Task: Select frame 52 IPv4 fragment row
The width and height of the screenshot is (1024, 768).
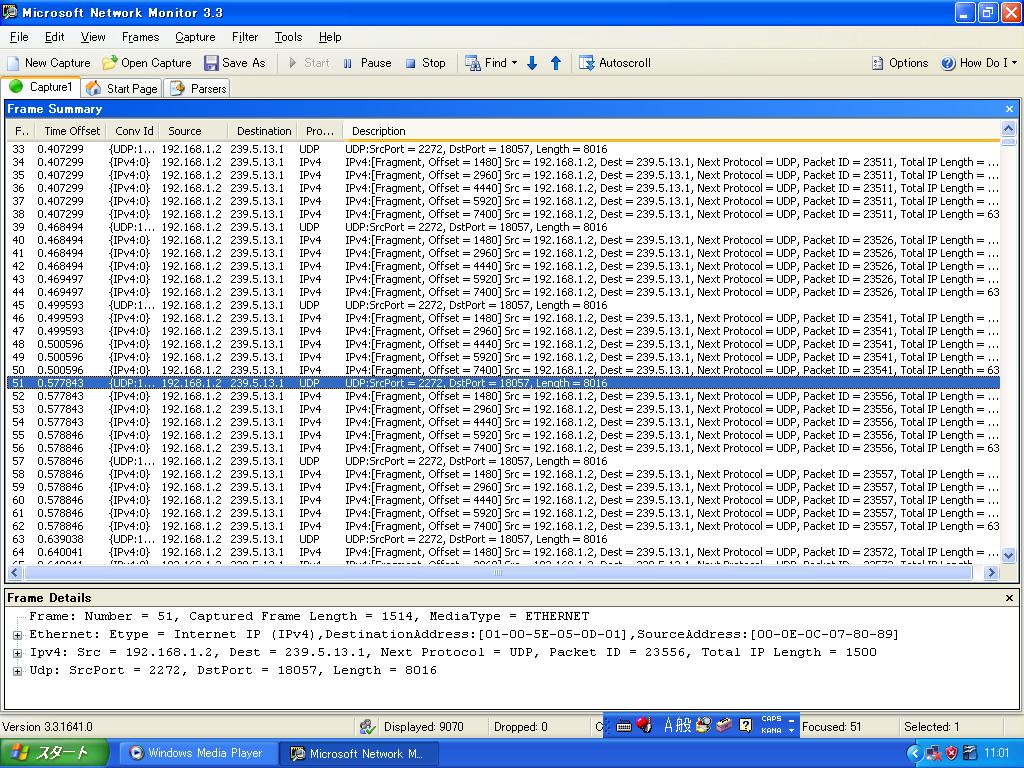Action: tap(503, 396)
